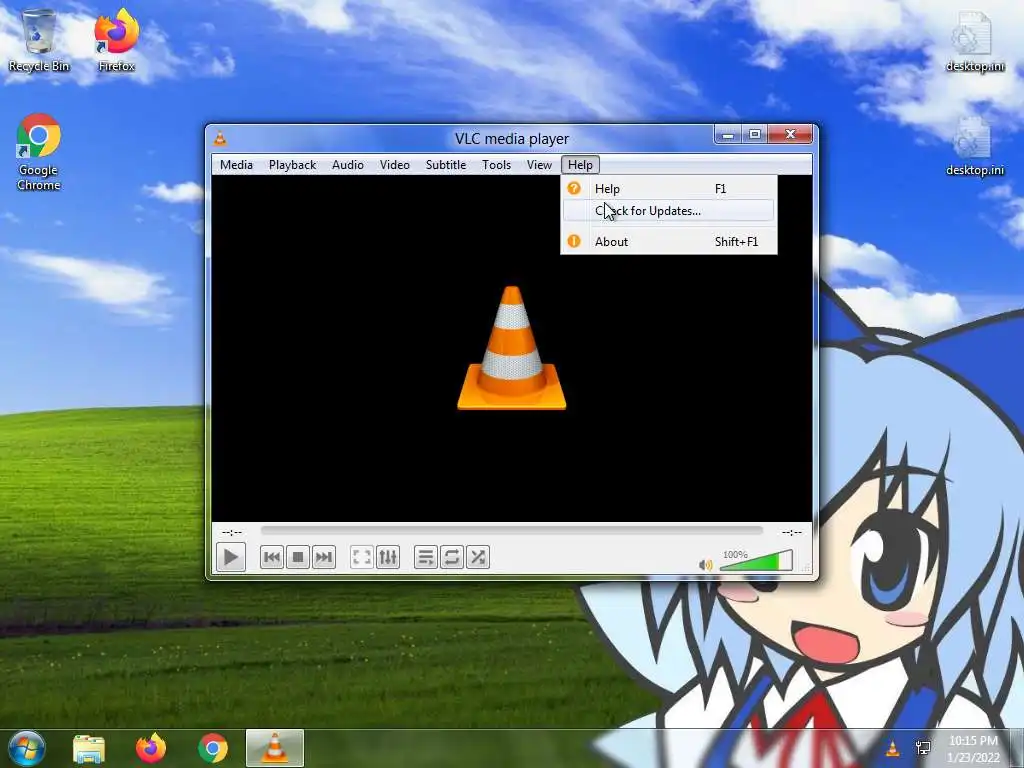The image size is (1024, 768).
Task: Close the VLC media player window
Action: pos(791,135)
